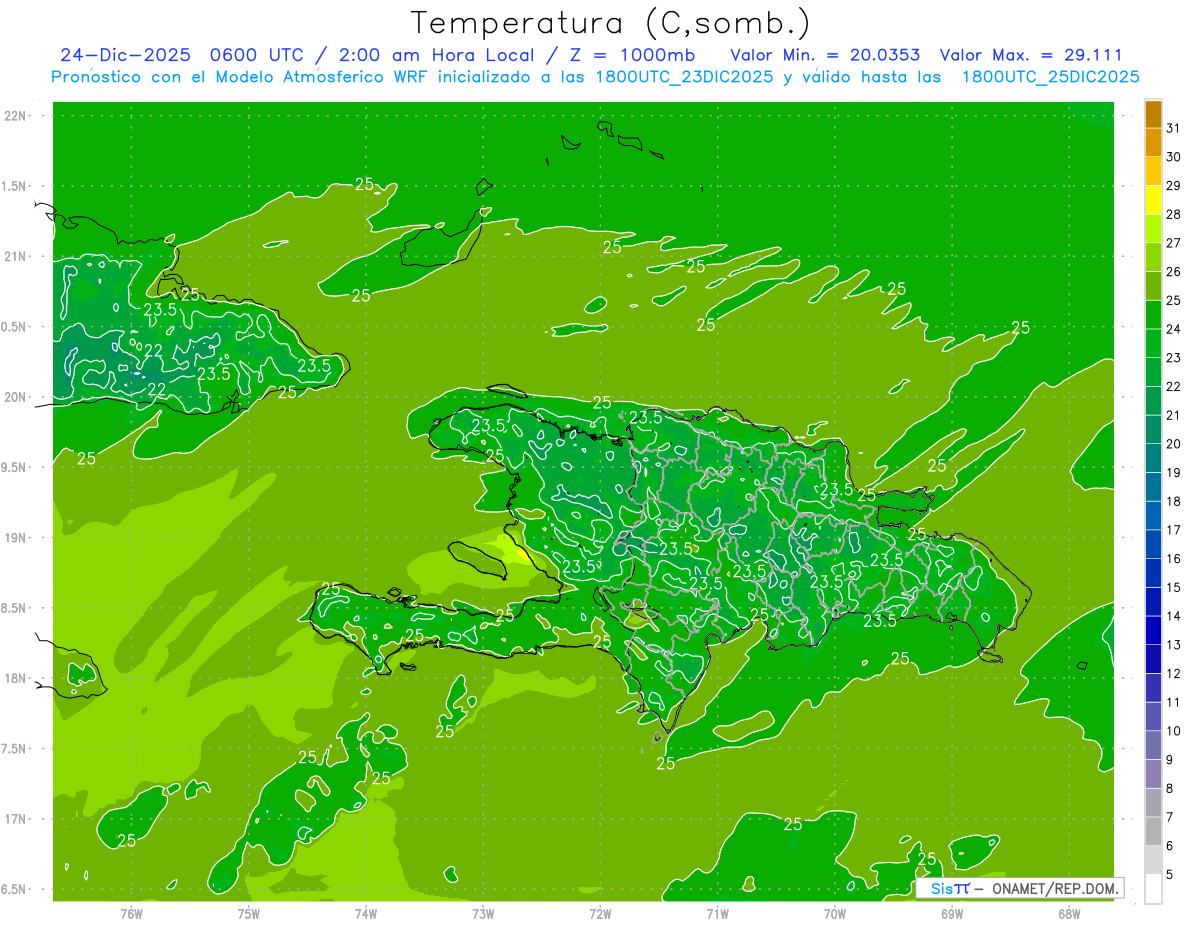Click legend value 31 on the color scale
Image resolution: width=1200 pixels, height=927 pixels.
(1174, 128)
